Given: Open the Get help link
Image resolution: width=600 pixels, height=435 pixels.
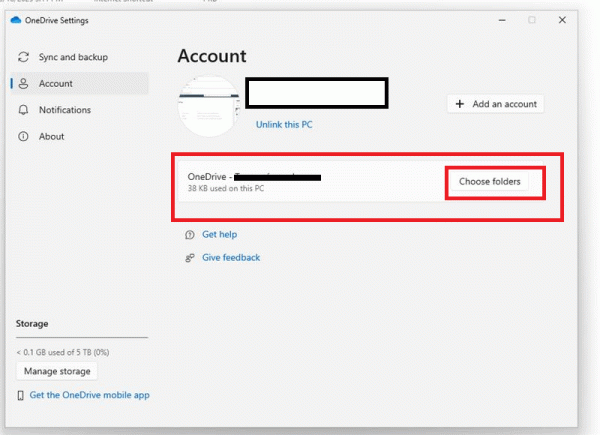Looking at the screenshot, I should point(219,234).
